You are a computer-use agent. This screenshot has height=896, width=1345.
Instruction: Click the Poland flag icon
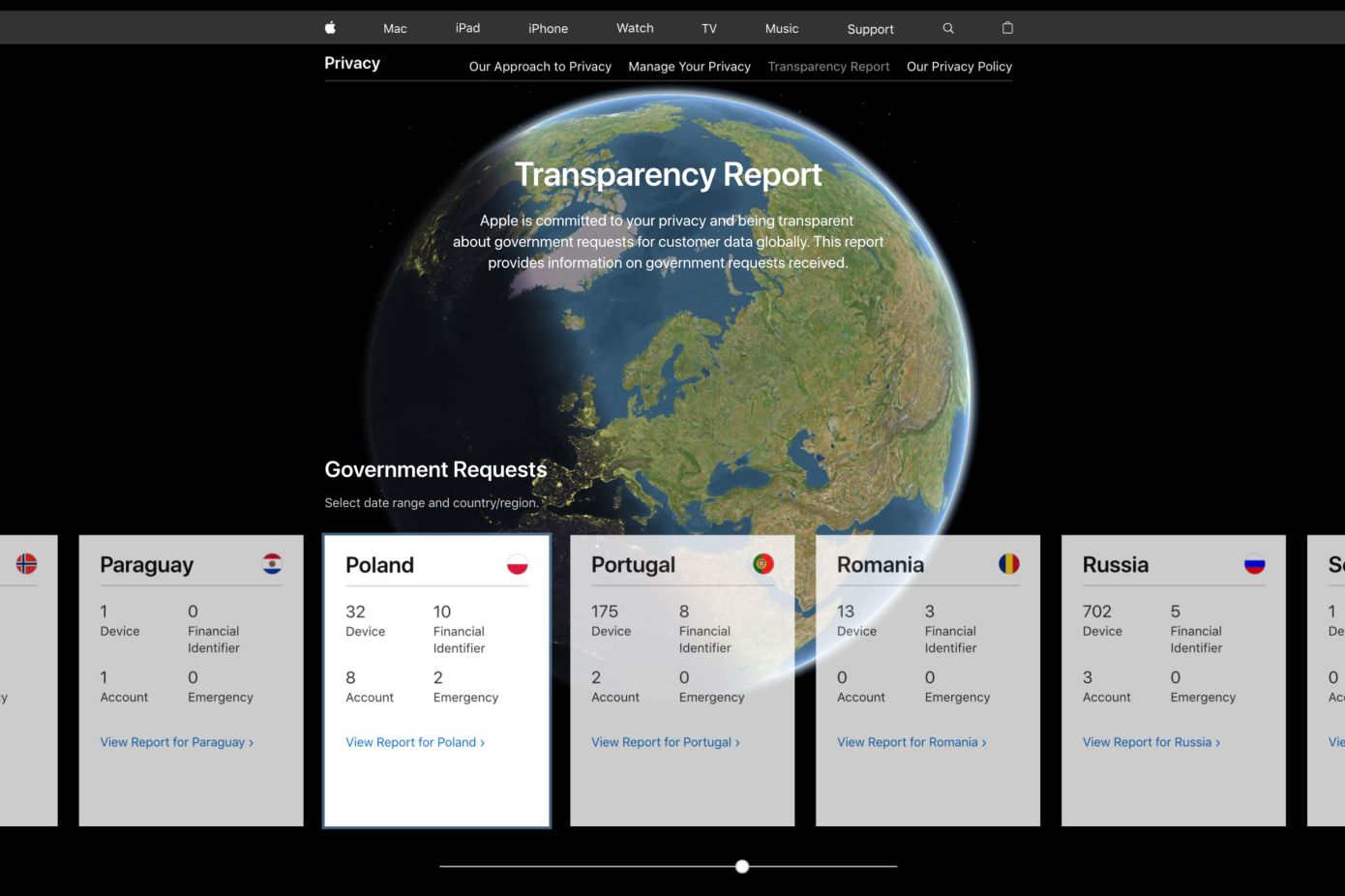coord(518,566)
